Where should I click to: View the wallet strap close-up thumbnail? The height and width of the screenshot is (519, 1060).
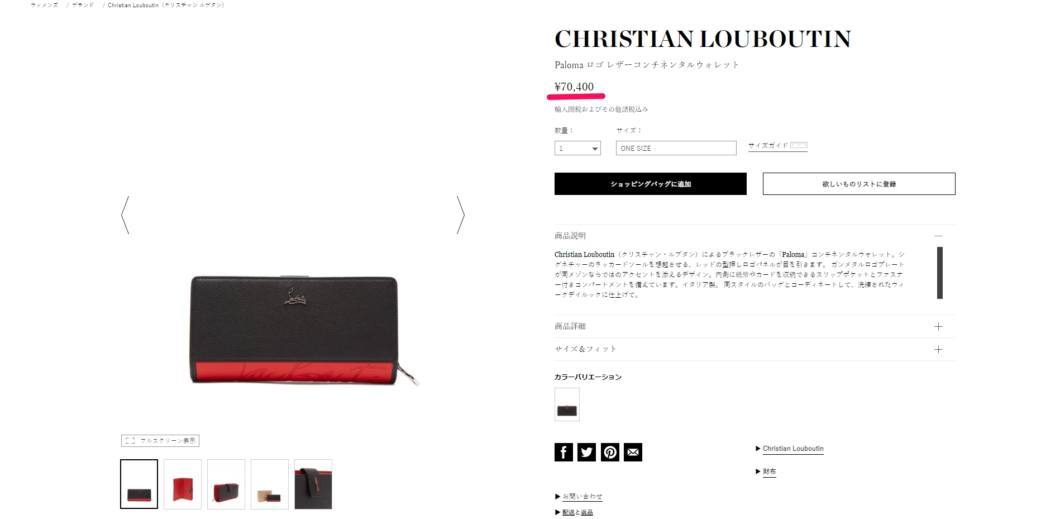(x=313, y=484)
